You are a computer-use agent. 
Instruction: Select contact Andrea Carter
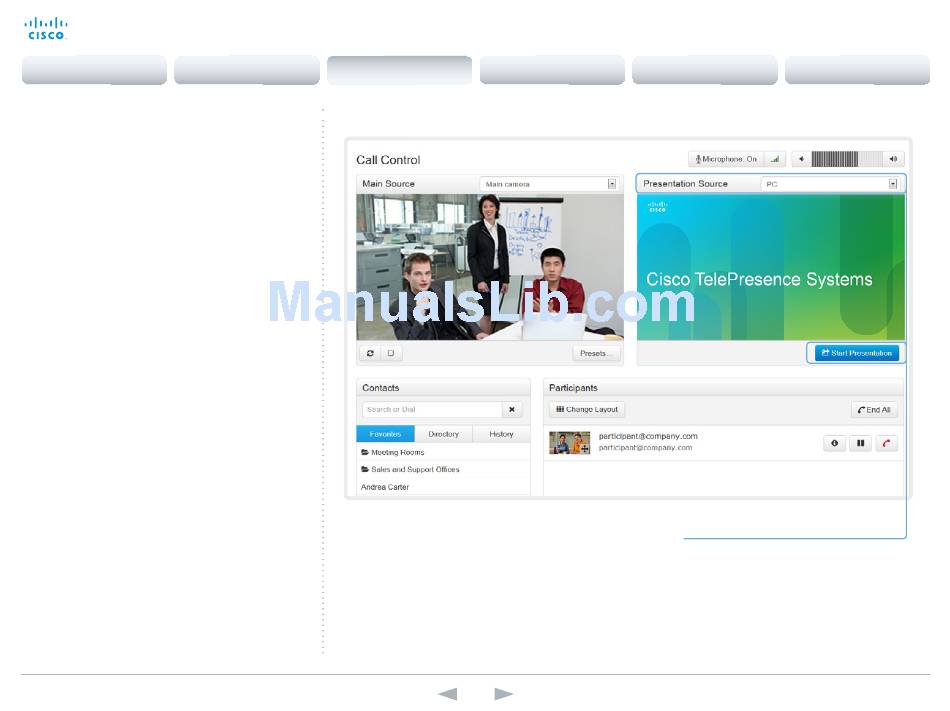pyautogui.click(x=443, y=487)
